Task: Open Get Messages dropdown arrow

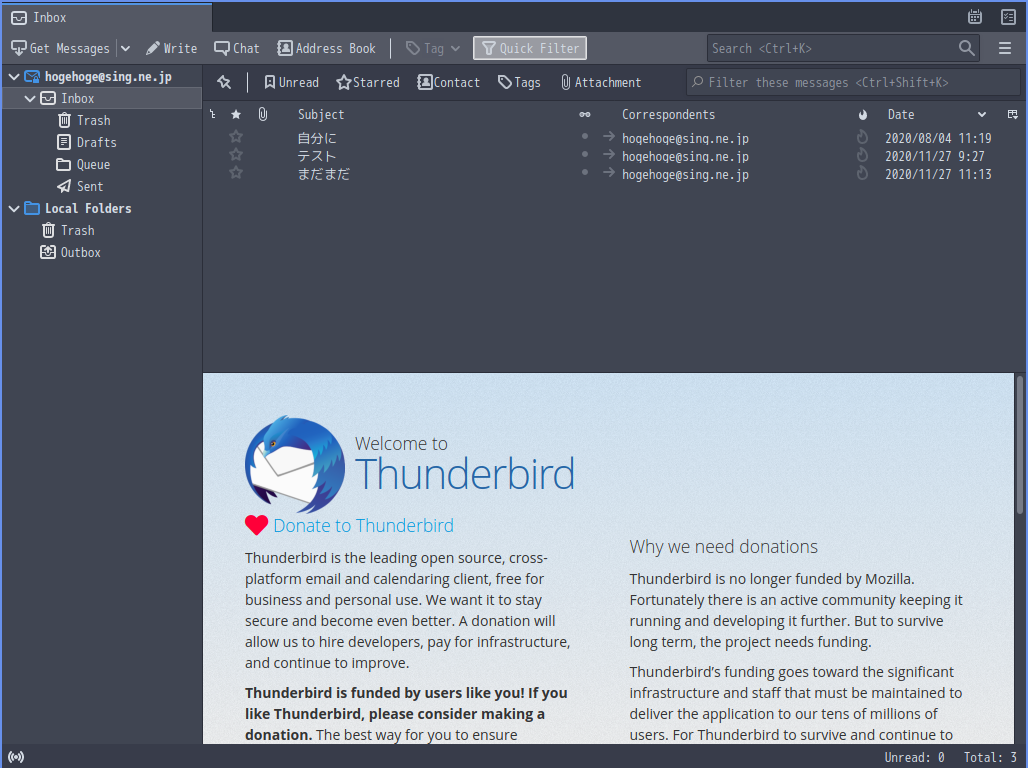Action: coord(125,49)
